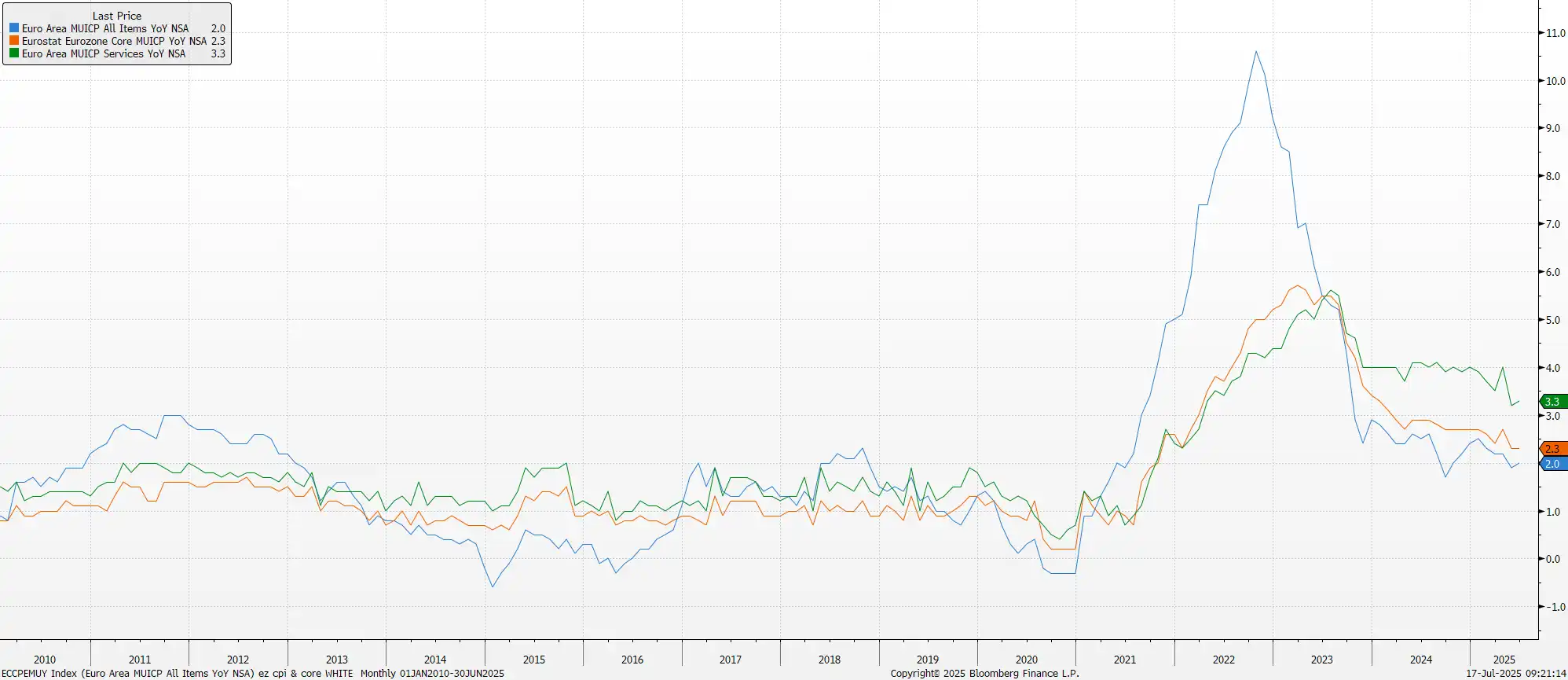The height and width of the screenshot is (680, 1568).
Task: Click the Last Price legend header
Action: [117, 16]
